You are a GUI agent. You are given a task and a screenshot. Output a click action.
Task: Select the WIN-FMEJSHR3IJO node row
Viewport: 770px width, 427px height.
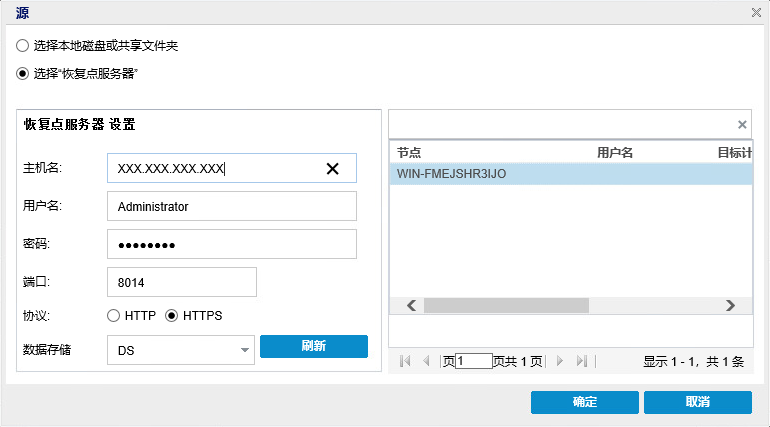pyautogui.click(x=570, y=174)
